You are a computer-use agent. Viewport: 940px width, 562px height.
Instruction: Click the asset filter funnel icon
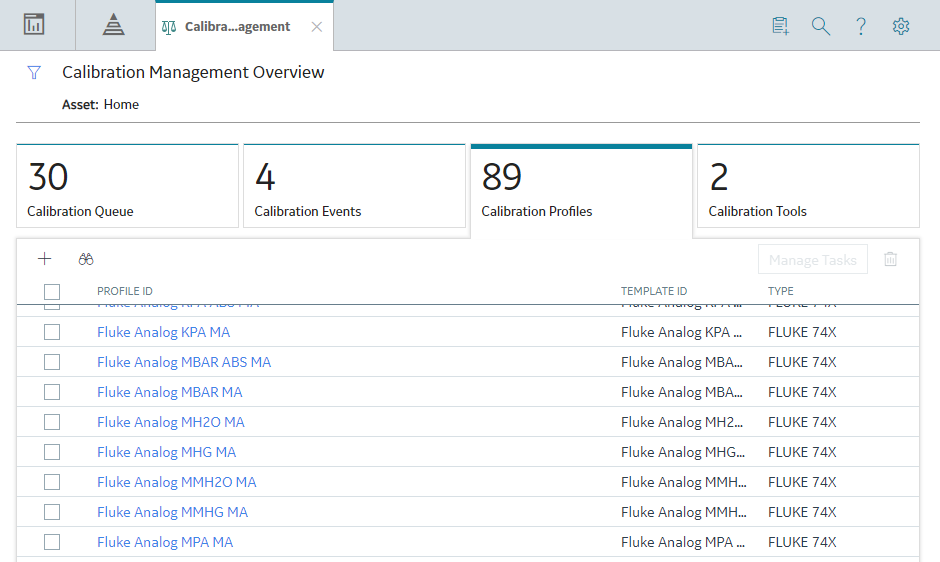coord(34,73)
